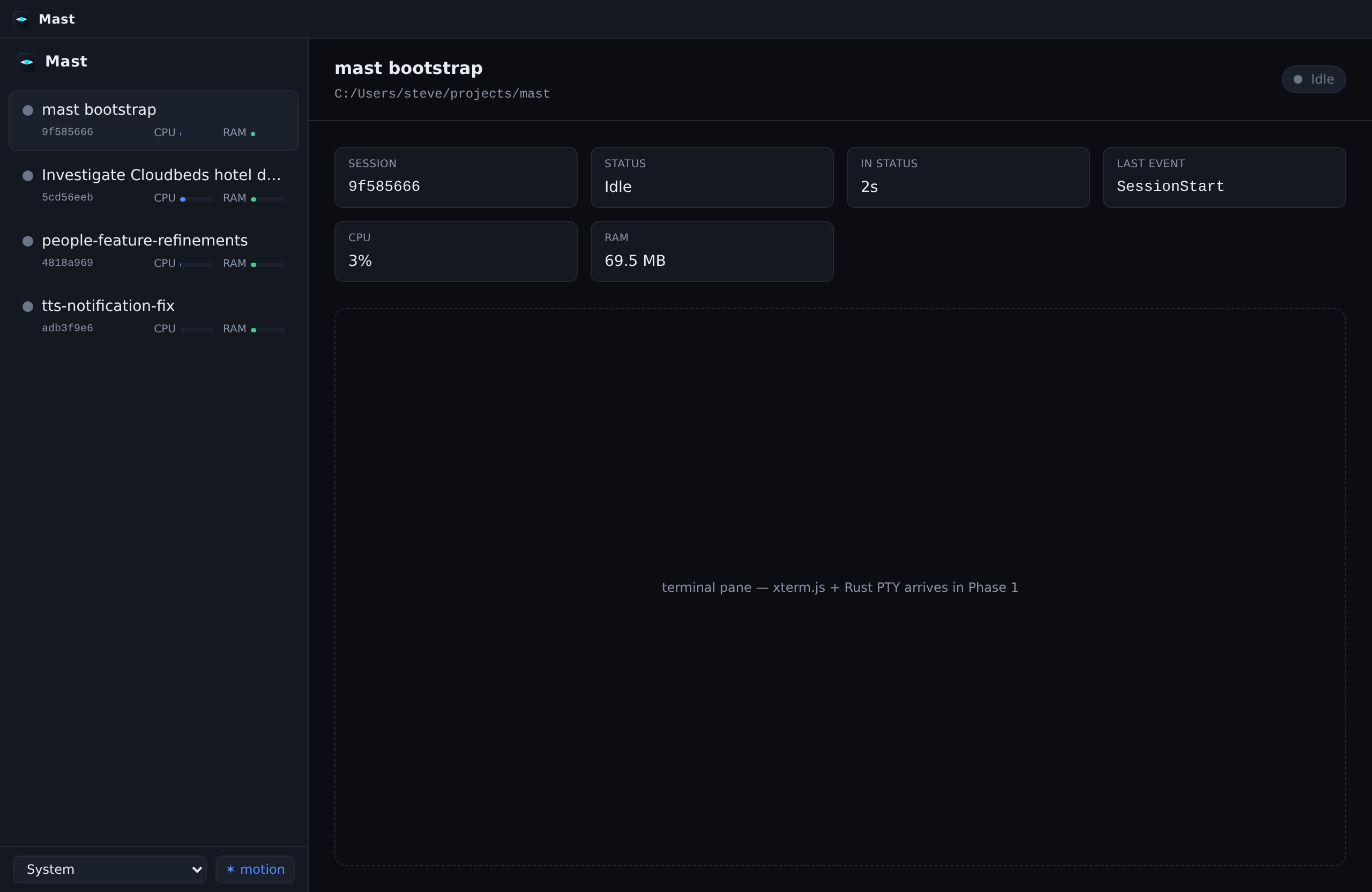Click the Mast title text in sidebar
1372x892 pixels.
coord(66,61)
